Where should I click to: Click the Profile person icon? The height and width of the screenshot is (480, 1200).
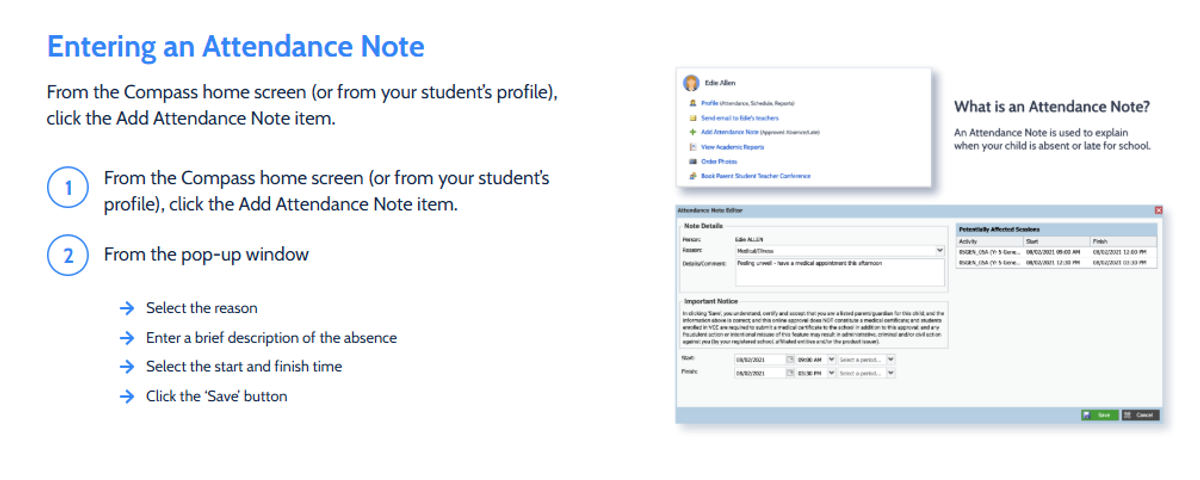tap(693, 103)
